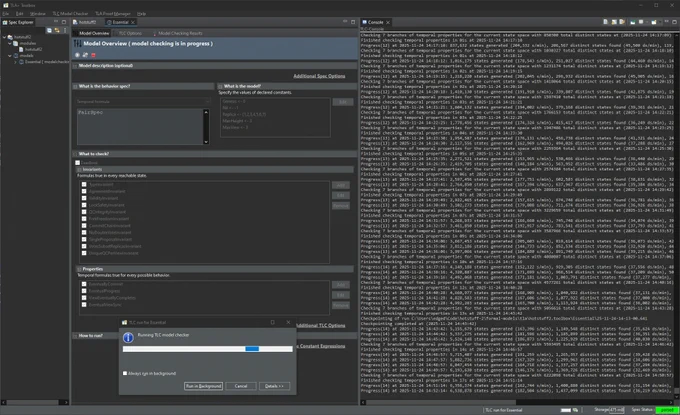Screen dimensions: 680x415
Task: Toggle the AgreementInvariant checkbox
Action: tap(84, 191)
